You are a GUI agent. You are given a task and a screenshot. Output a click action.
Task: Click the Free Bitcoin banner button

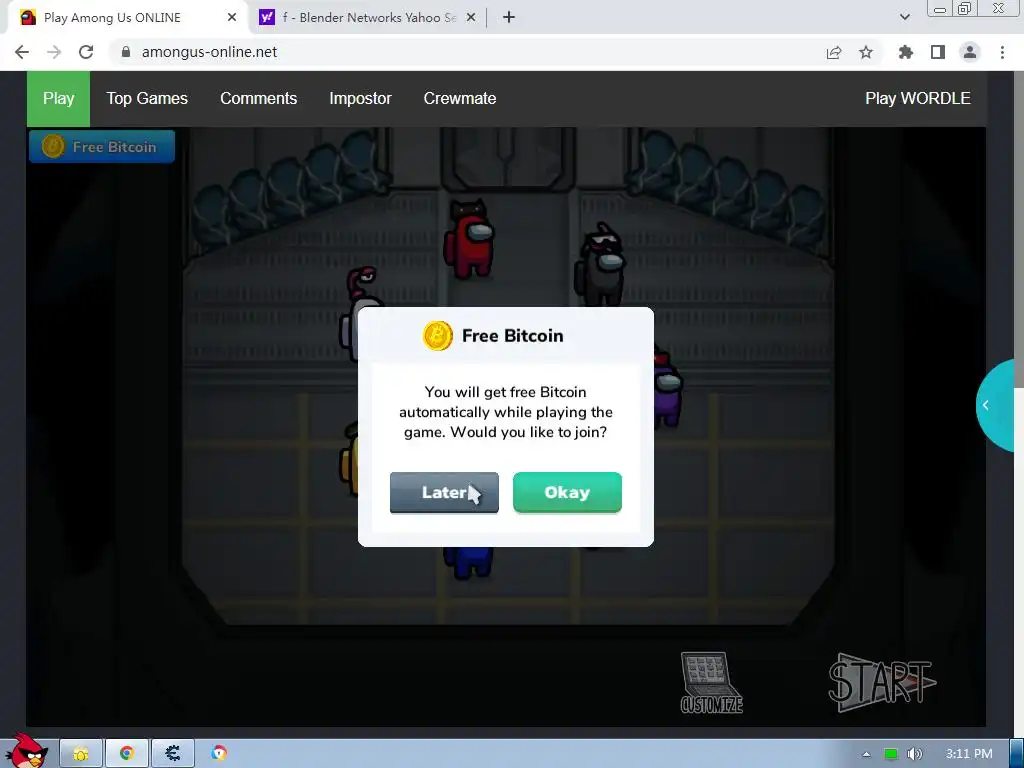pyautogui.click(x=102, y=146)
